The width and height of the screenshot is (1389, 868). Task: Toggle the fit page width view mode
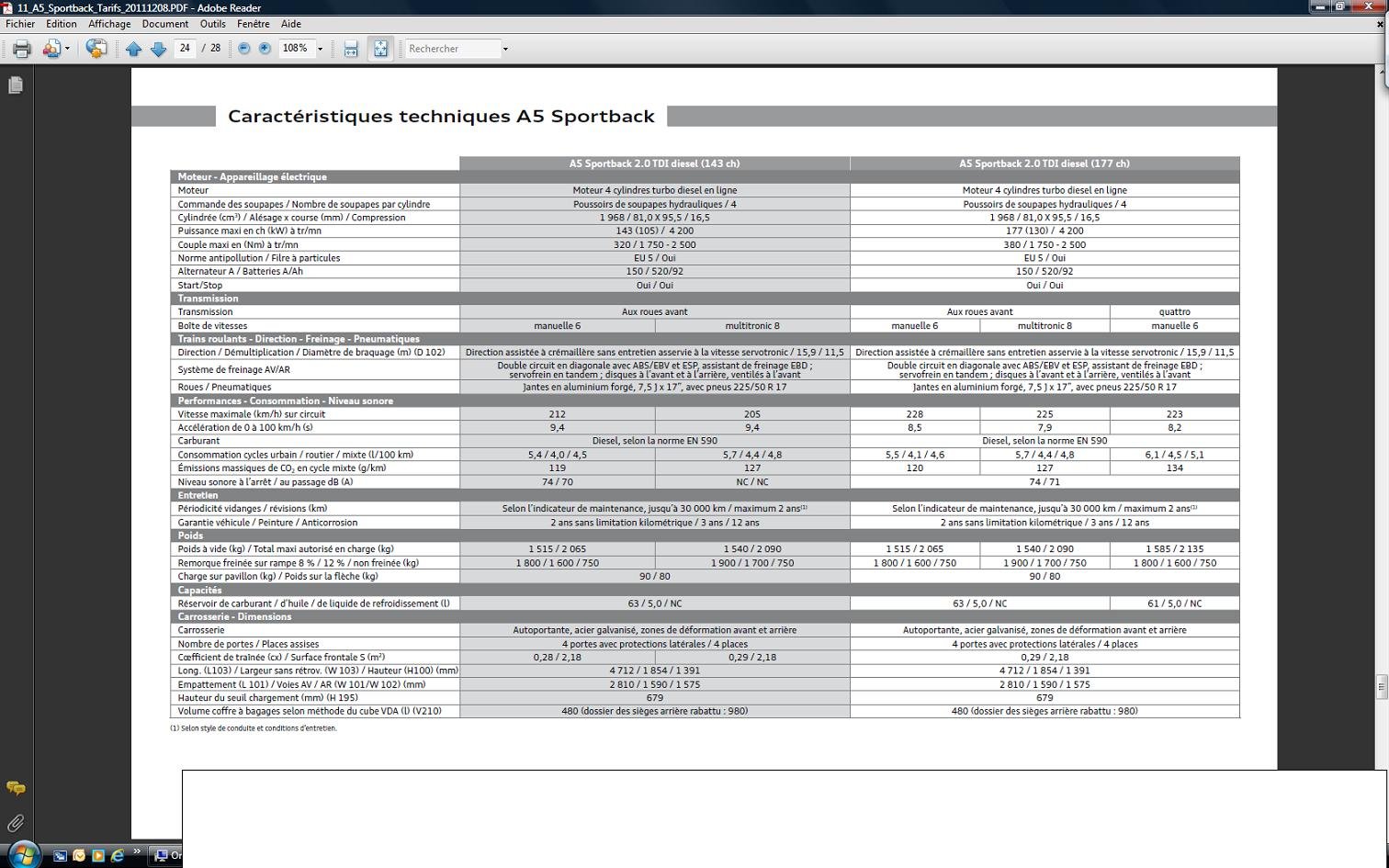[351, 49]
